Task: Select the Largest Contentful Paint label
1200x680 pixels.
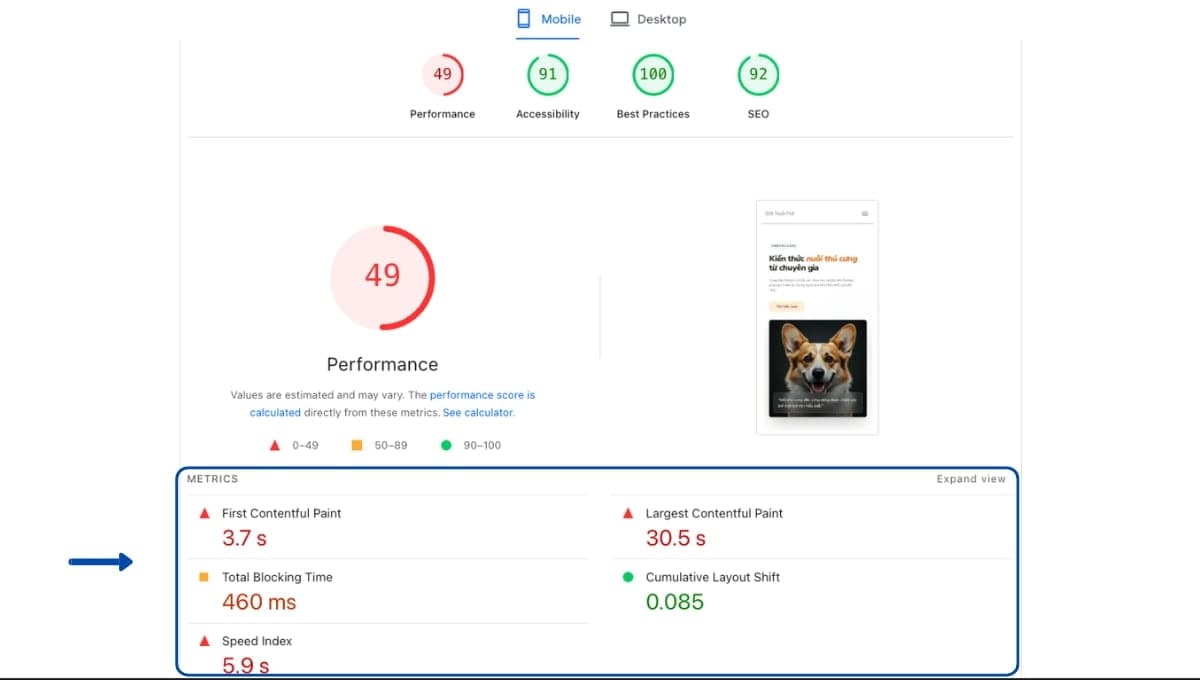Action: (714, 513)
